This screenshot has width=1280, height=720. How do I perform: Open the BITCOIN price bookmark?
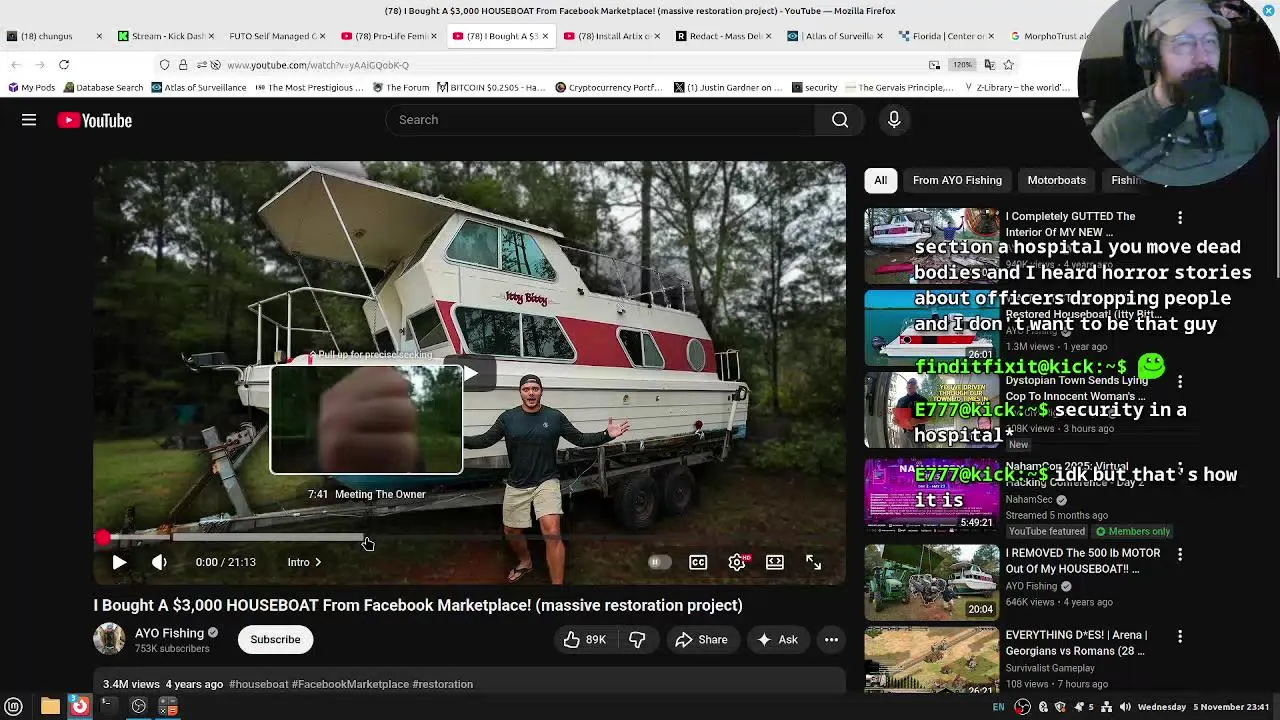pyautogui.click(x=490, y=87)
